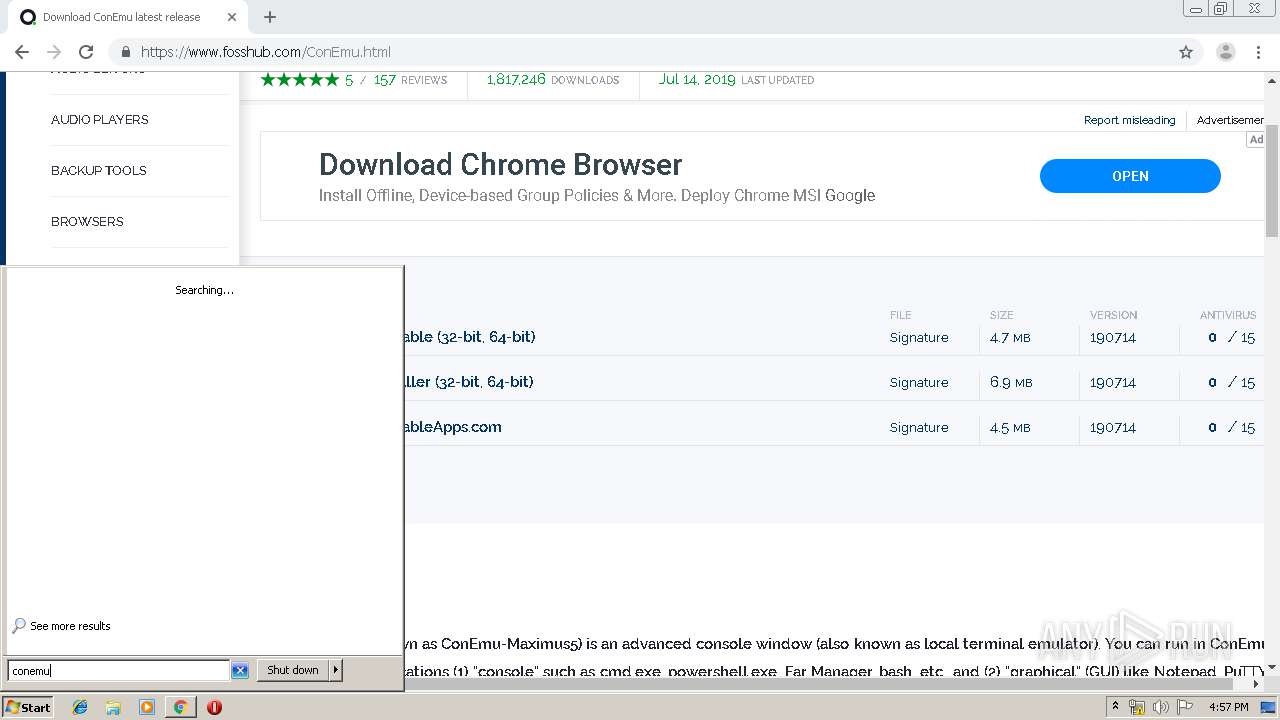This screenshot has height=720, width=1280.
Task: Open the volume tray icon
Action: (1161, 707)
